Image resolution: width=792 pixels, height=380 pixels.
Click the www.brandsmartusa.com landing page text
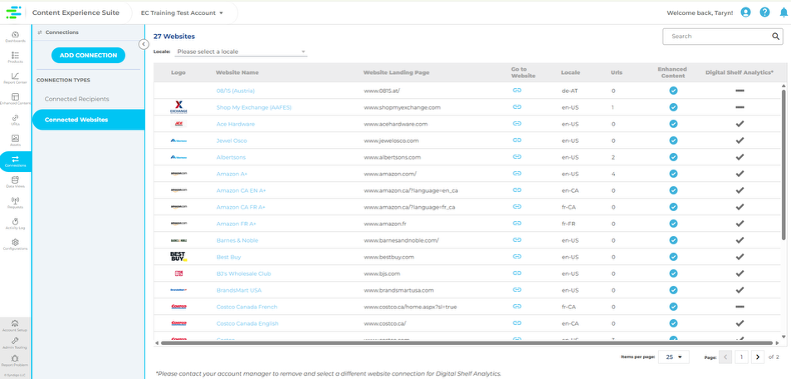click(399, 291)
